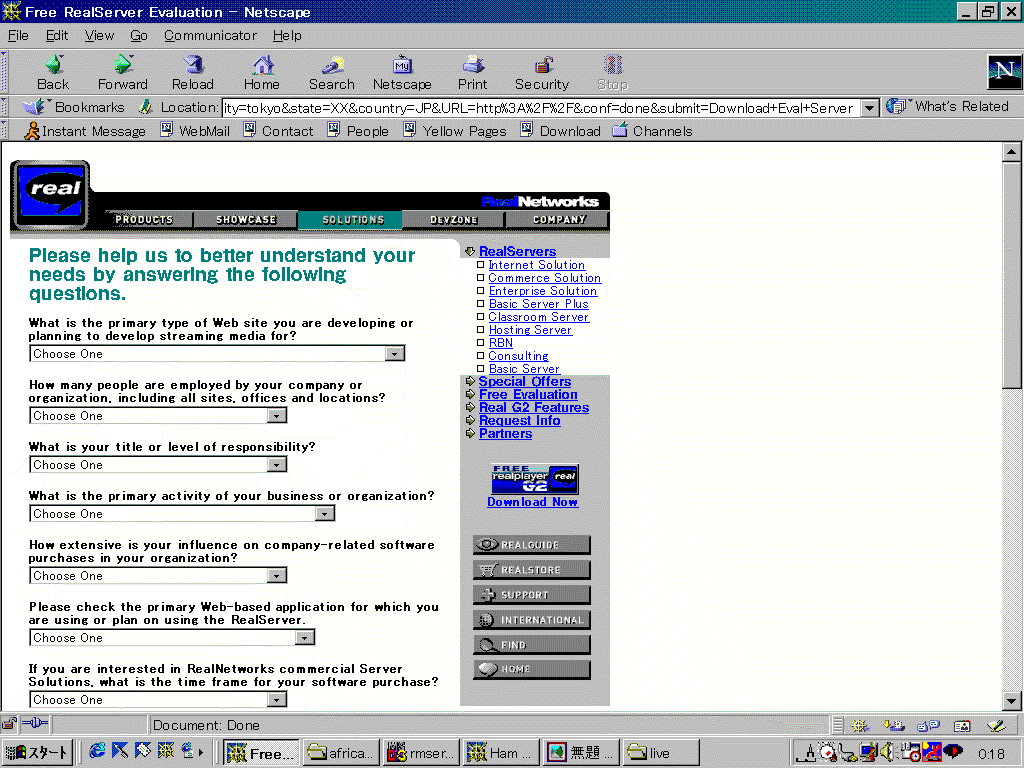Open WebMail from personal toolbar
Image resolution: width=1024 pixels, height=768 pixels.
[195, 131]
